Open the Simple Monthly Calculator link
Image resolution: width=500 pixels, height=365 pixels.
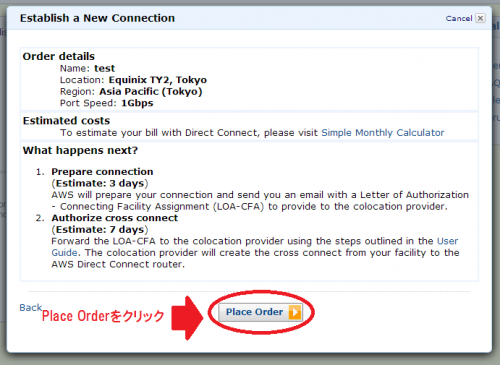(x=383, y=133)
